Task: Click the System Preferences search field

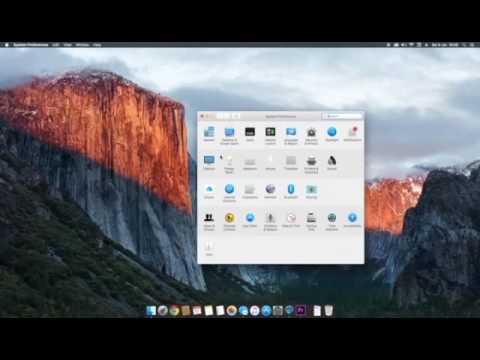Action: 342,116
